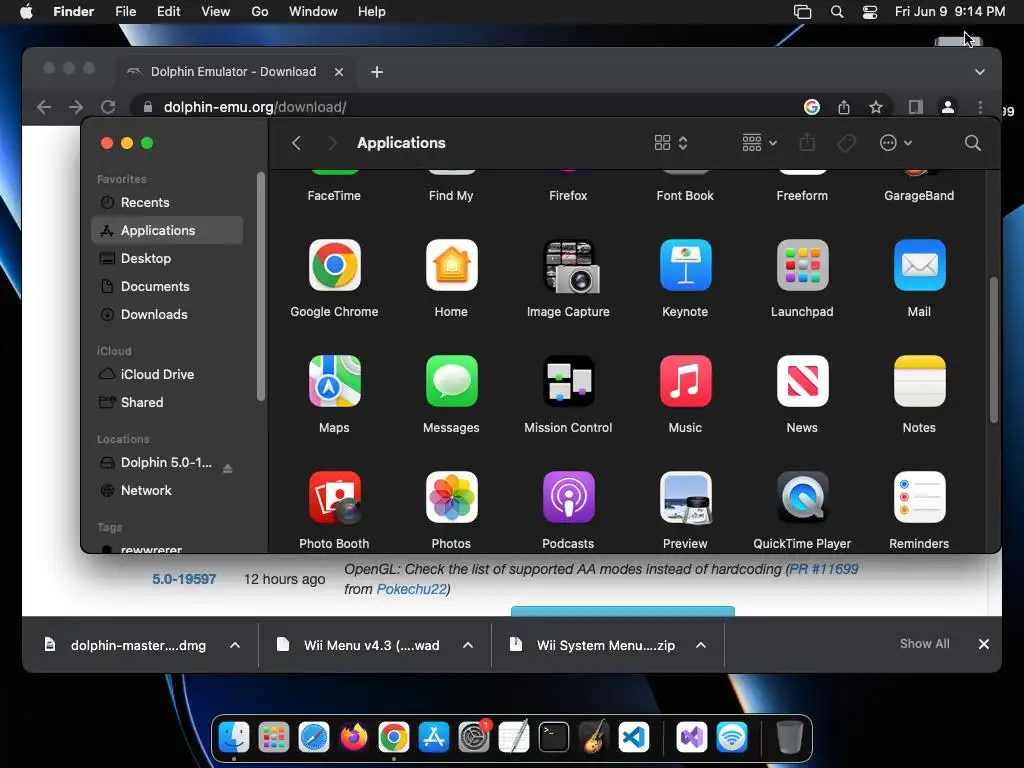1024x768 pixels.
Task: Expand Wii System Menu zip options
Action: tap(701, 645)
